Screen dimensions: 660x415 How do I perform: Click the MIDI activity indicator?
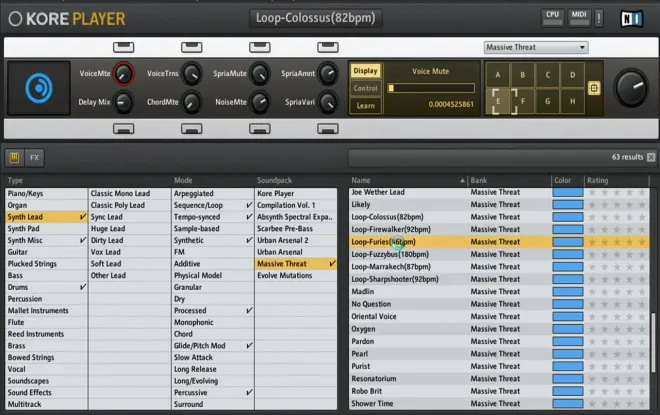point(579,18)
